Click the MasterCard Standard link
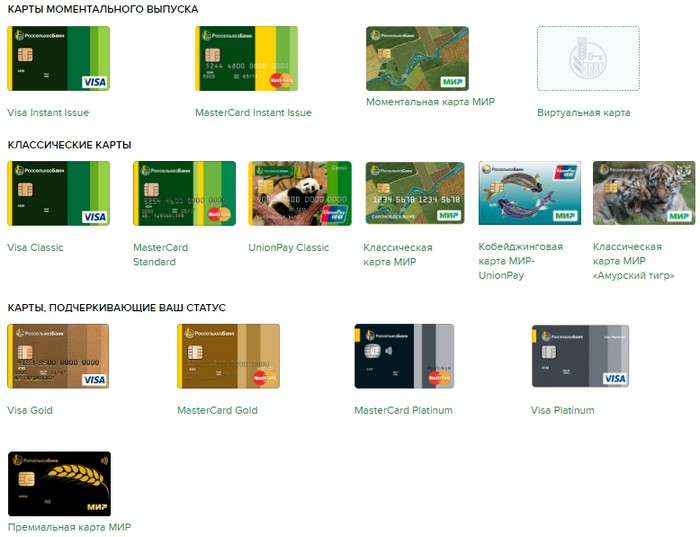The image size is (700, 537). [x=160, y=254]
